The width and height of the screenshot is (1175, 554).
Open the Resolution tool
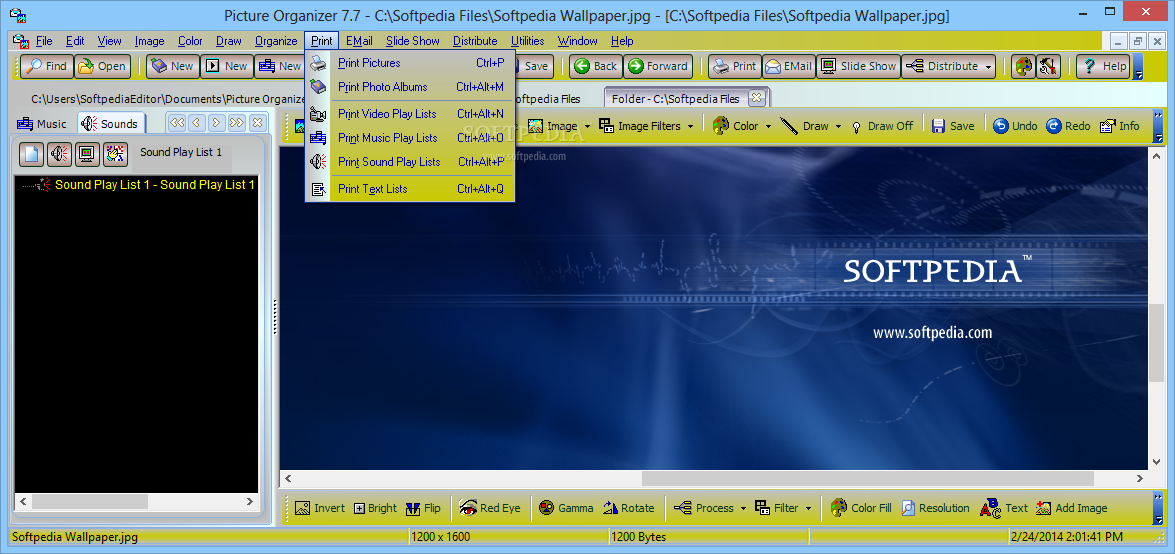click(935, 508)
